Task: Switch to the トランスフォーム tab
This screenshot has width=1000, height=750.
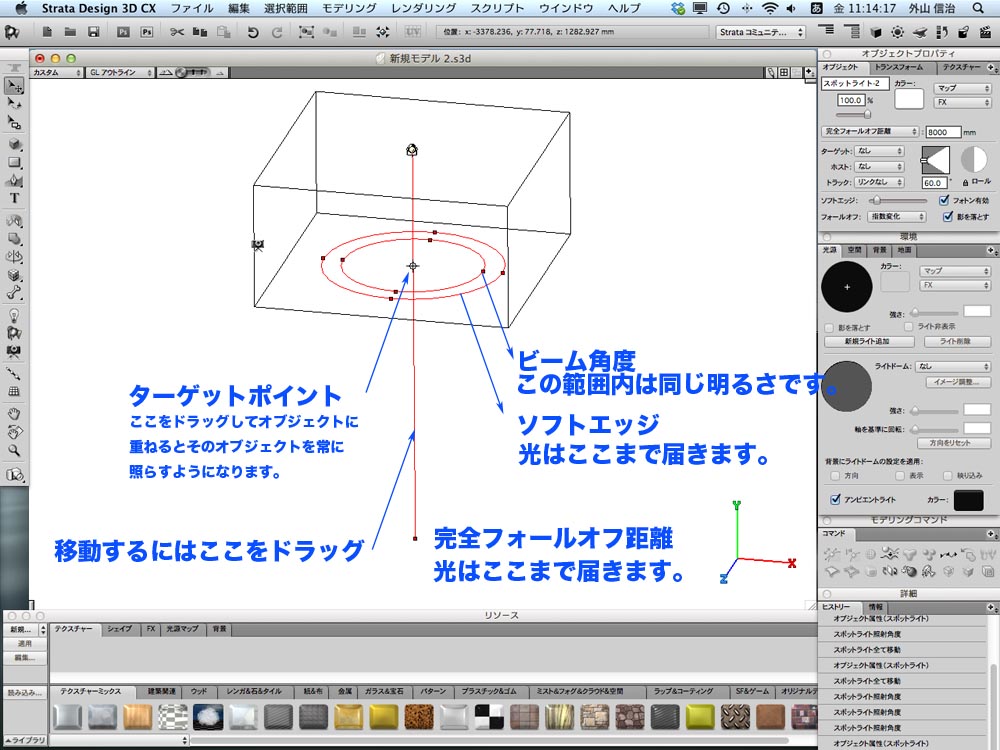Action: [899, 68]
